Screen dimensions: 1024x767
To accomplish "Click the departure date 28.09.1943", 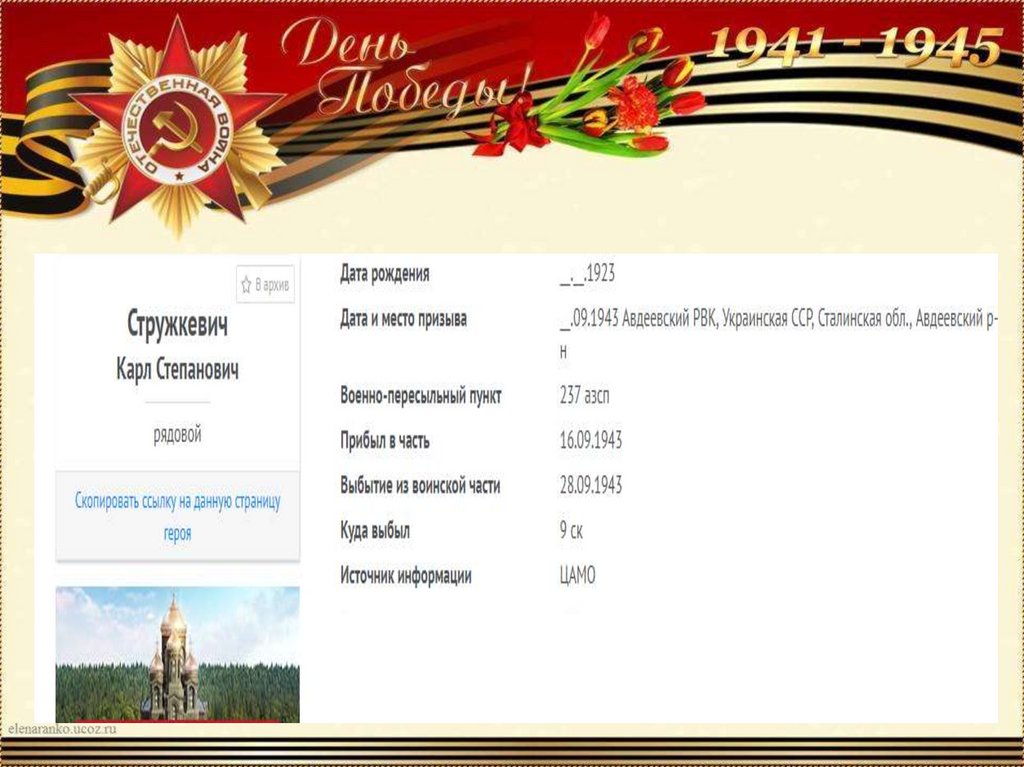I will point(591,485).
